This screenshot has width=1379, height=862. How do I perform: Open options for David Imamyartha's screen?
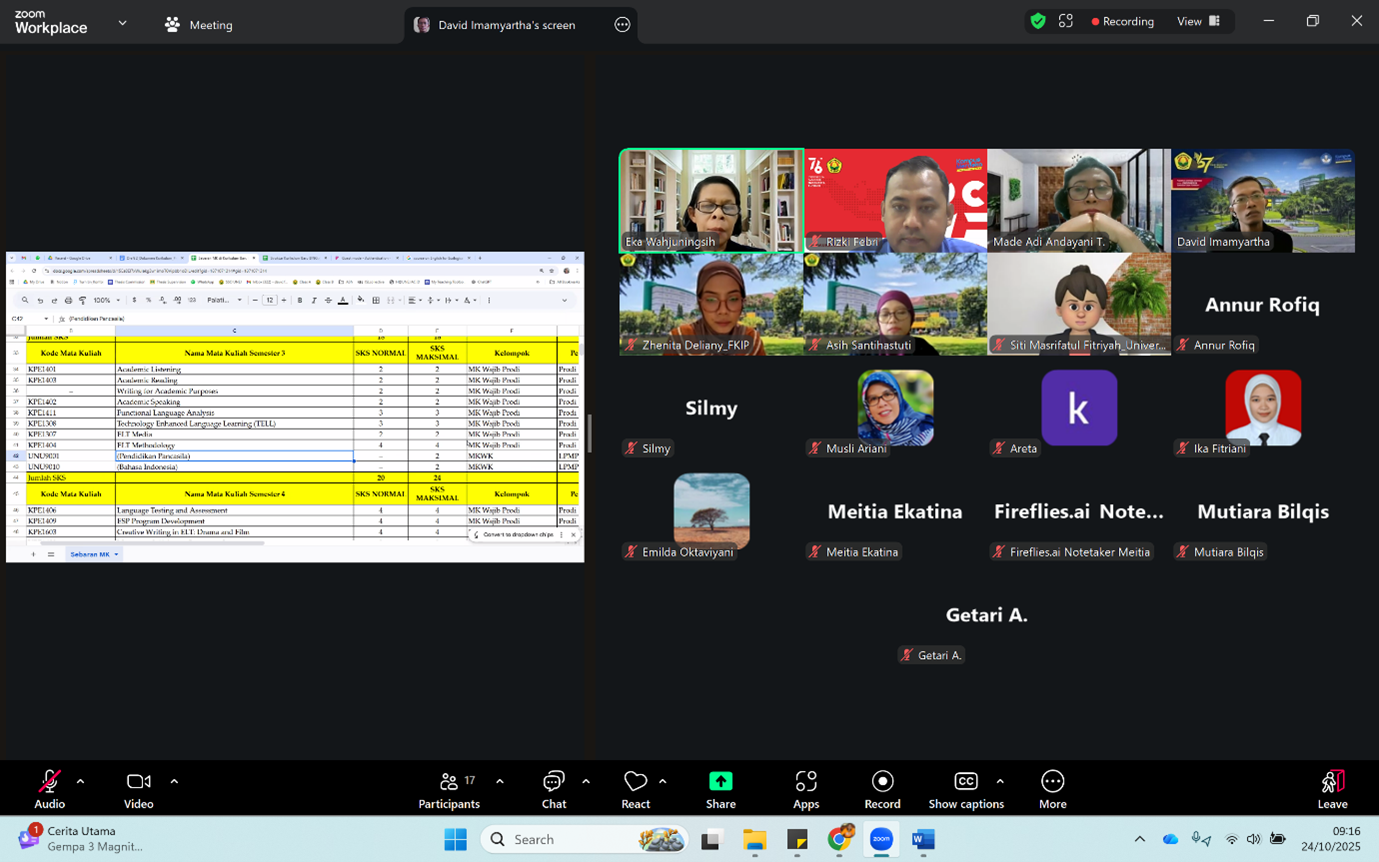click(622, 25)
